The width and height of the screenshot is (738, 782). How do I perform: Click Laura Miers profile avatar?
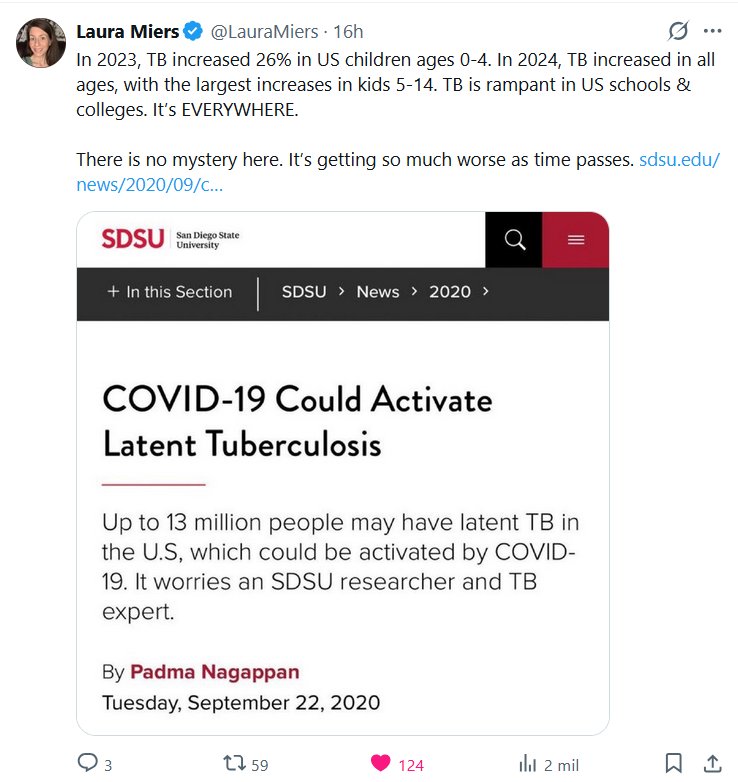[41, 43]
